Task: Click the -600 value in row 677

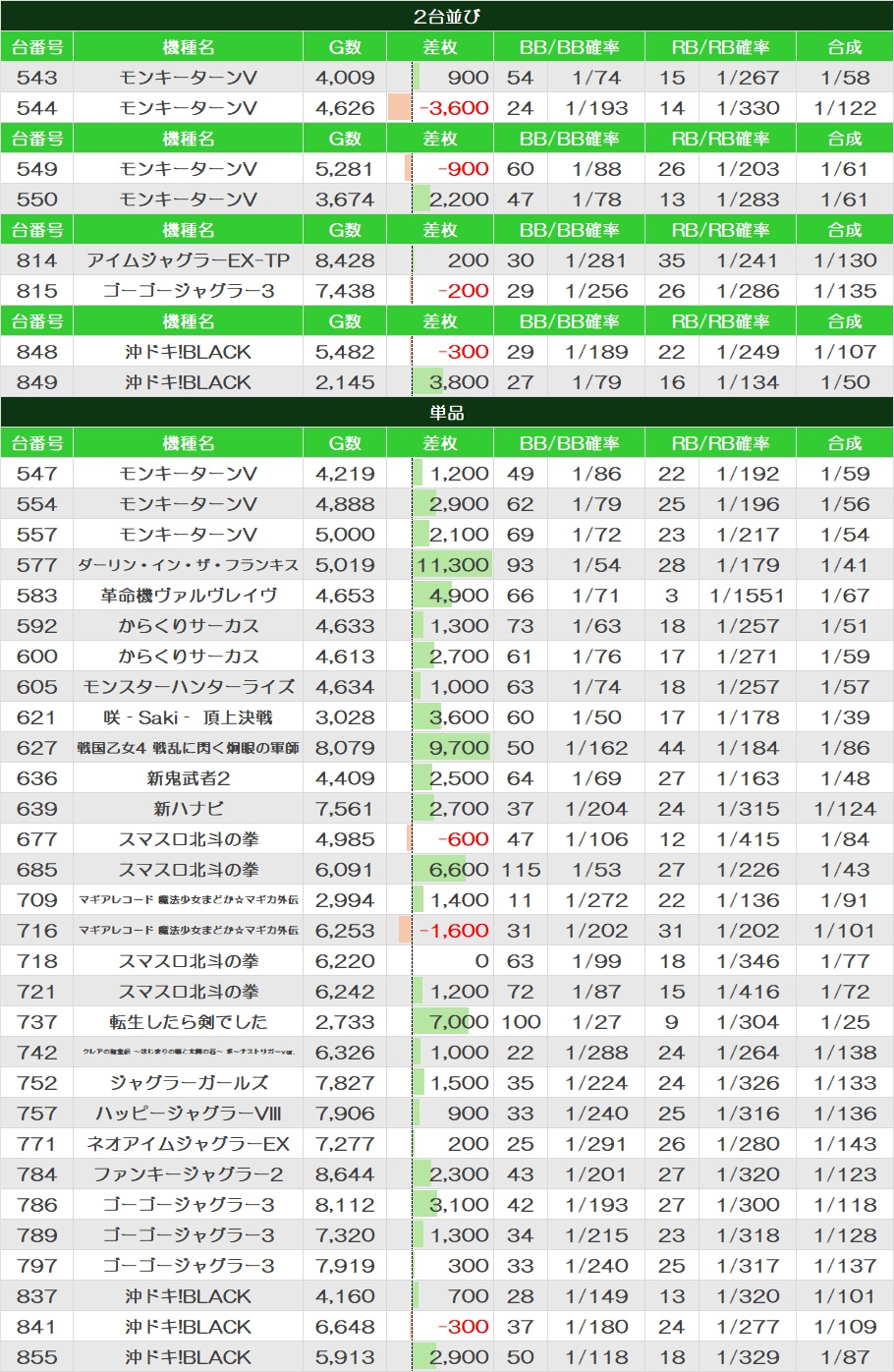Action: pyautogui.click(x=463, y=839)
